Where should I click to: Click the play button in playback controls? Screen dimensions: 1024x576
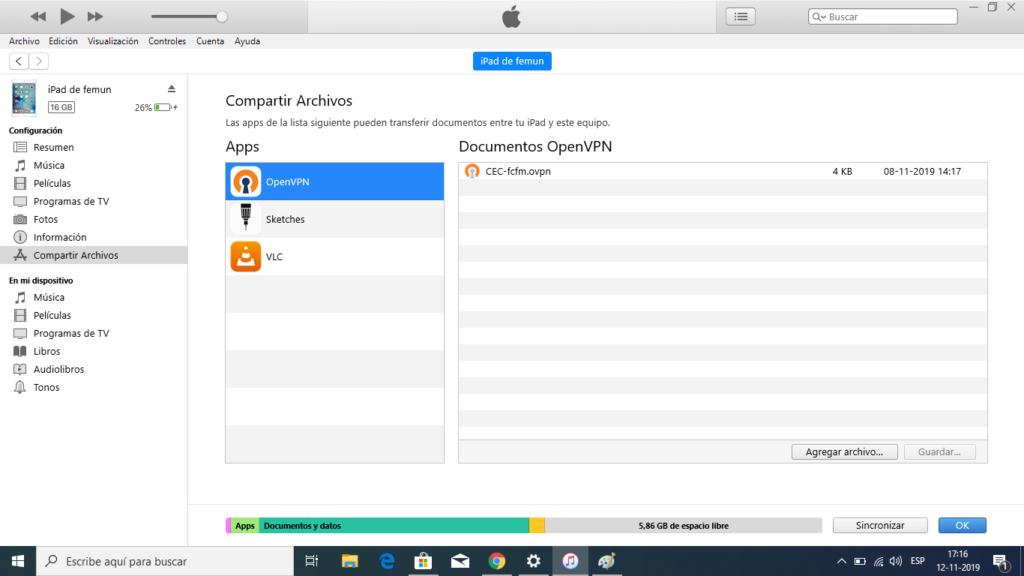67,16
